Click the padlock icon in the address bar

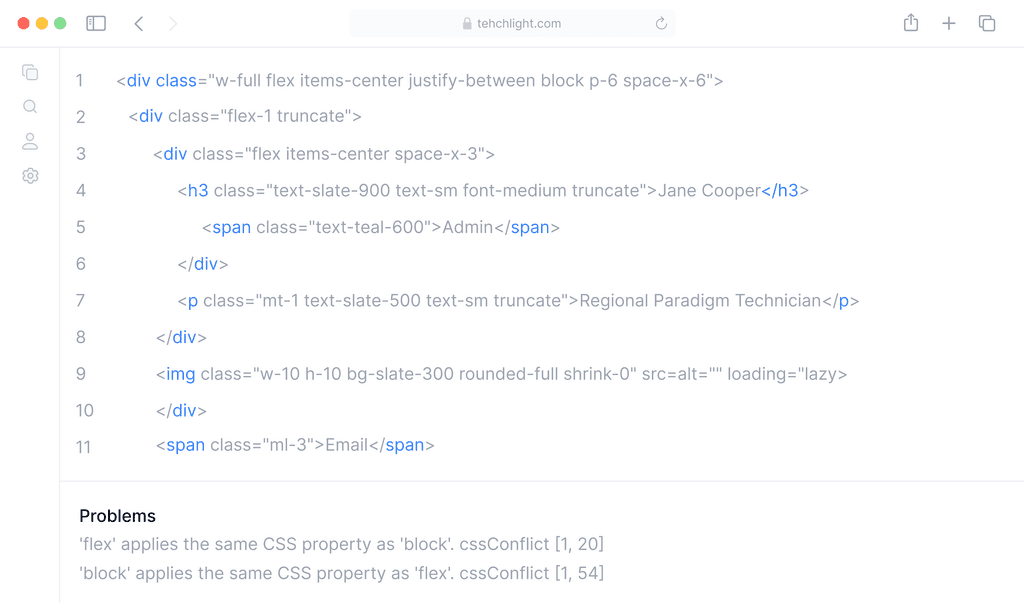[x=467, y=23]
